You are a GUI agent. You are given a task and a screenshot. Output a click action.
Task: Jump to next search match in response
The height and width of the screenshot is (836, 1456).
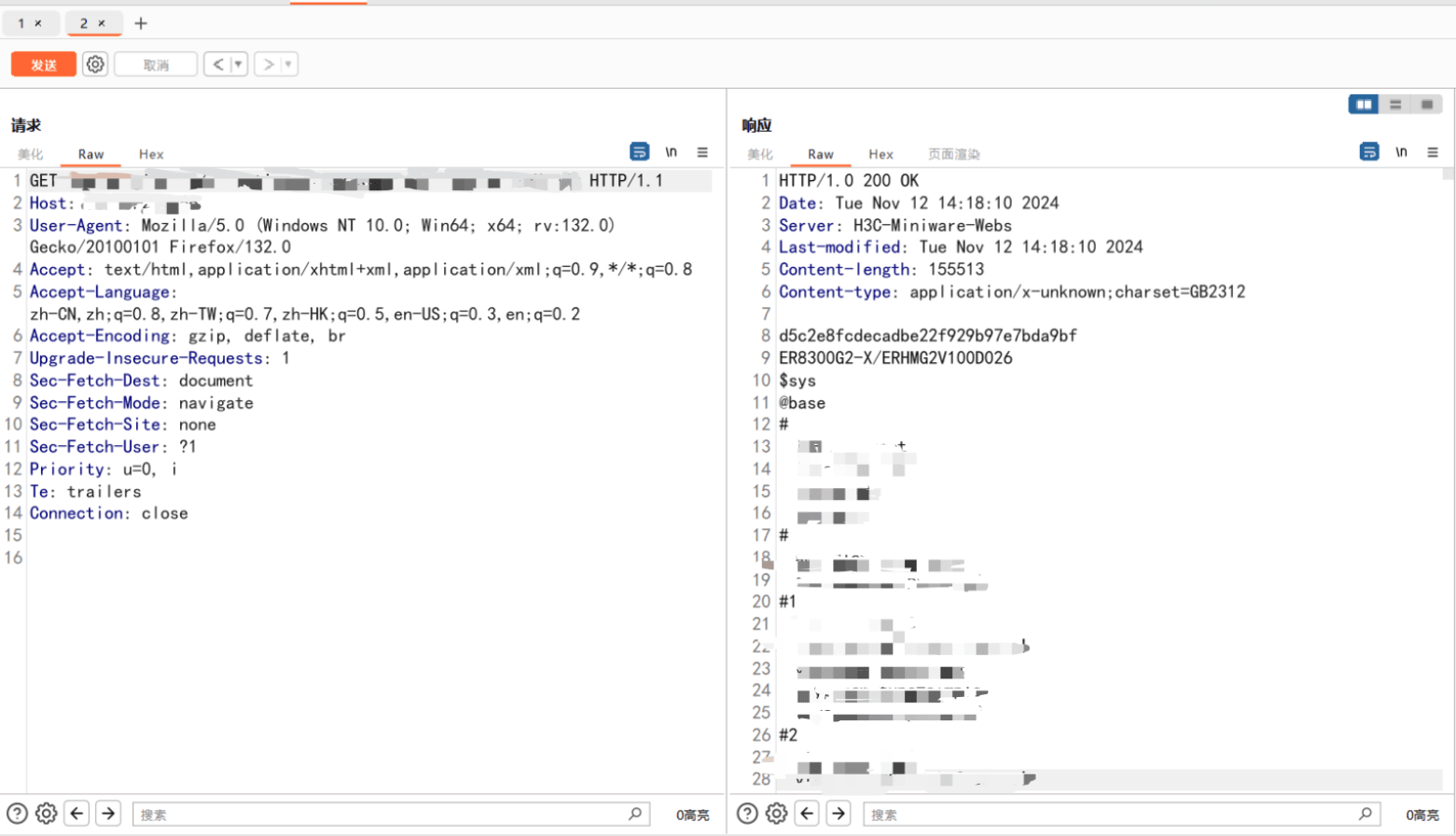coord(839,814)
